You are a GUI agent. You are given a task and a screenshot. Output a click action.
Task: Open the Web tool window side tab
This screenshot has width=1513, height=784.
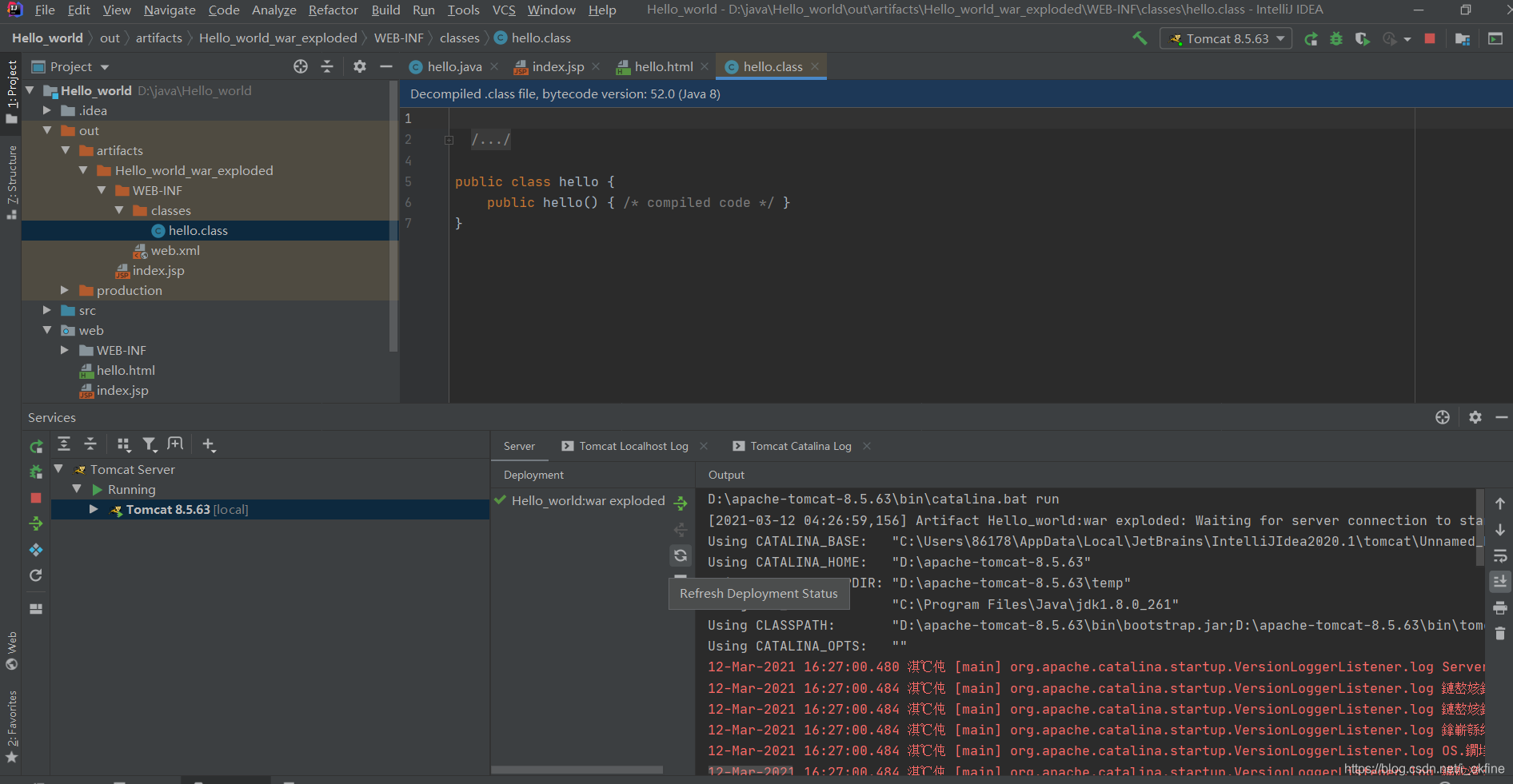tap(11, 651)
